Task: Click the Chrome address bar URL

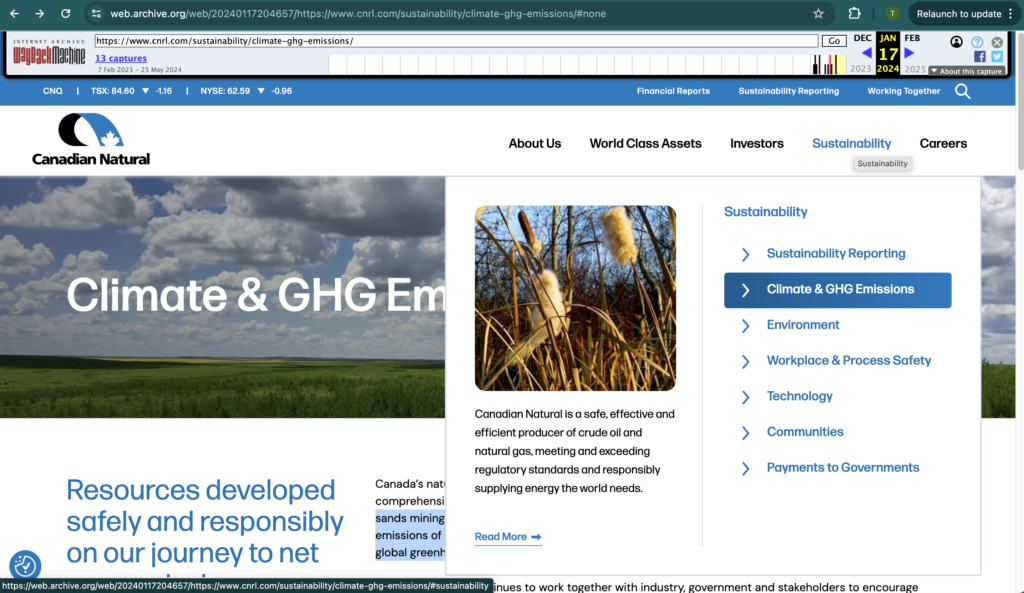Action: tap(358, 14)
